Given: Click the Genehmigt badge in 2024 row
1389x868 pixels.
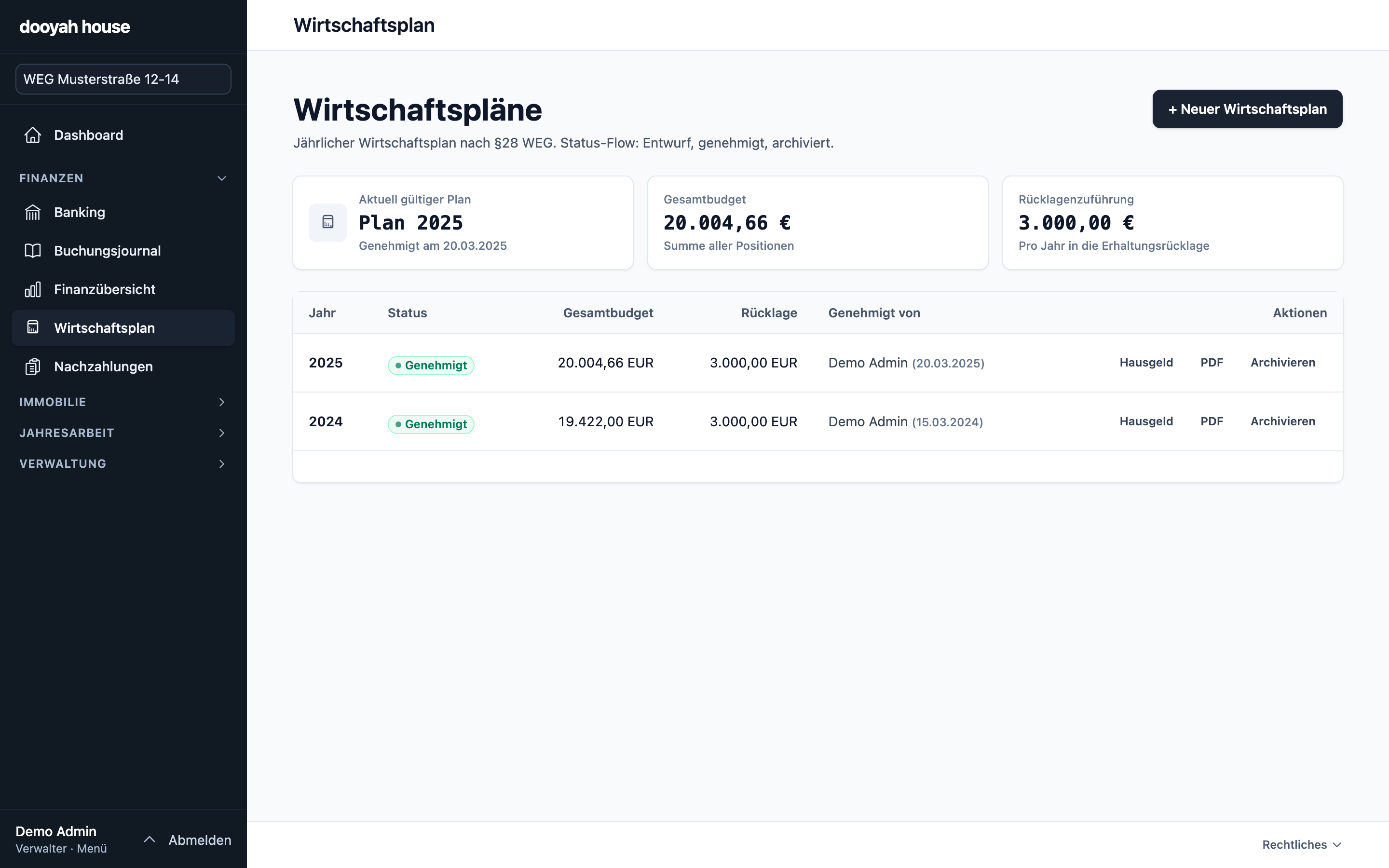Looking at the screenshot, I should point(431,424).
